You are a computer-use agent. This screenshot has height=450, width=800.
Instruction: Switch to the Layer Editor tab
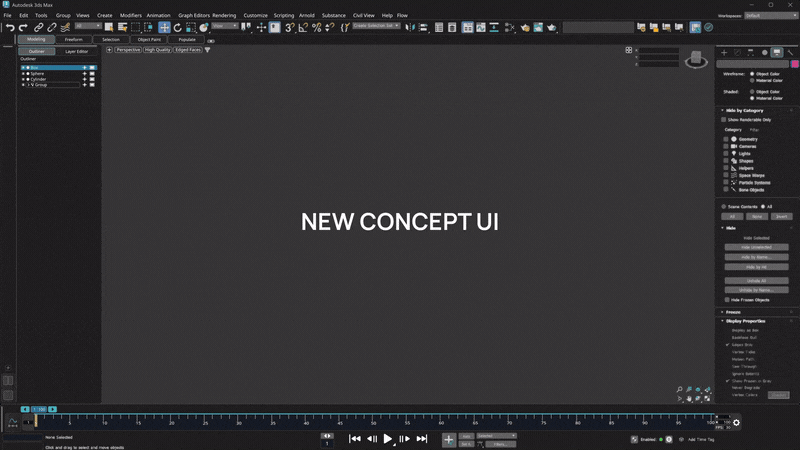point(77,52)
